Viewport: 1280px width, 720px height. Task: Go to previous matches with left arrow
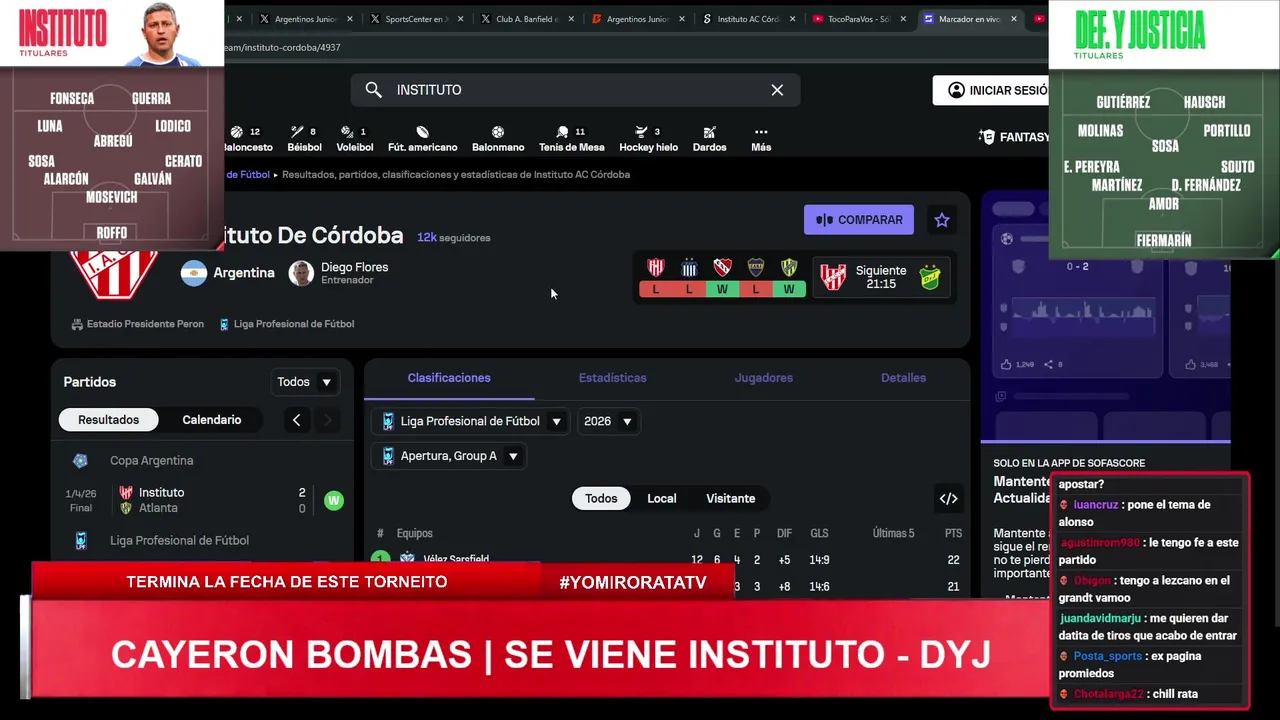(x=296, y=420)
